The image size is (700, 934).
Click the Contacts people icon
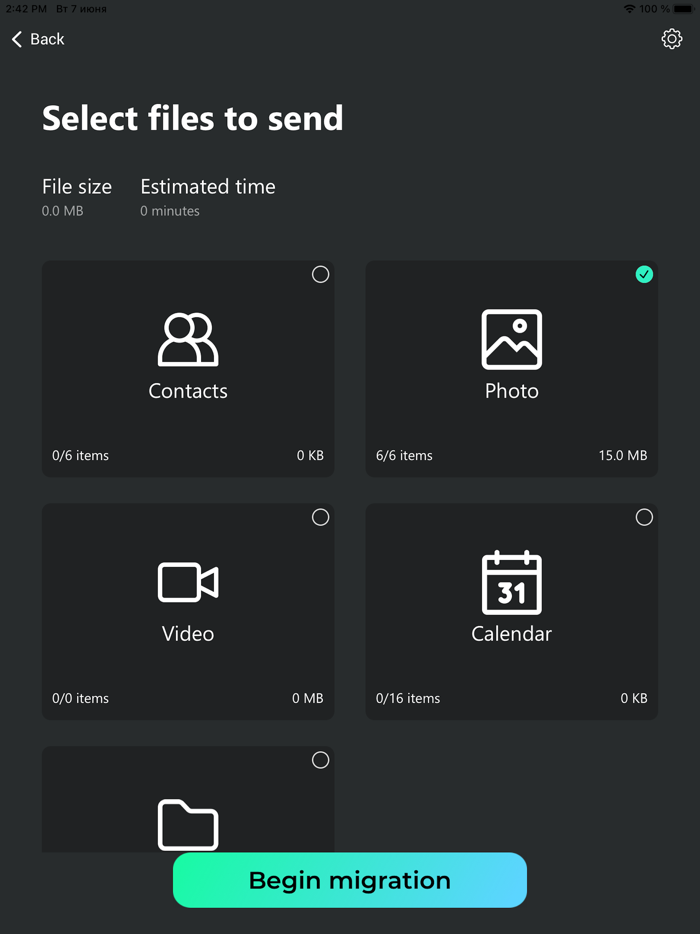coord(188,339)
